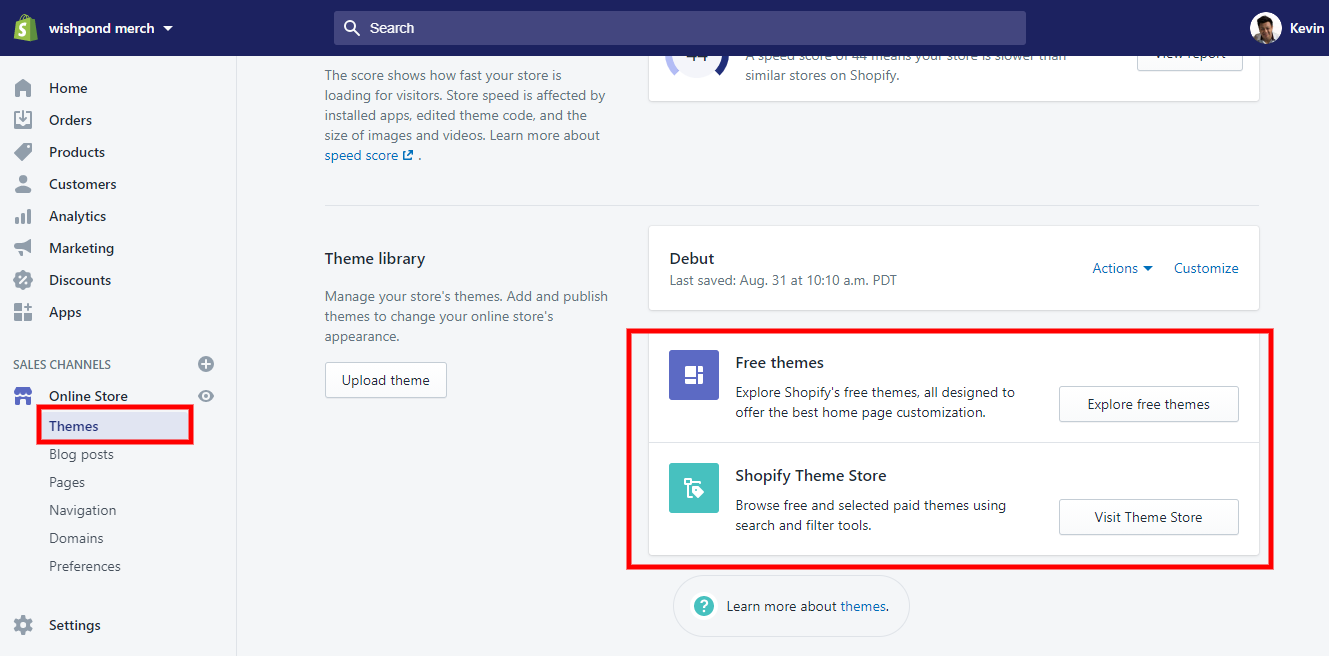Open Domains under Online Store
The image size is (1329, 656).
coord(76,538)
